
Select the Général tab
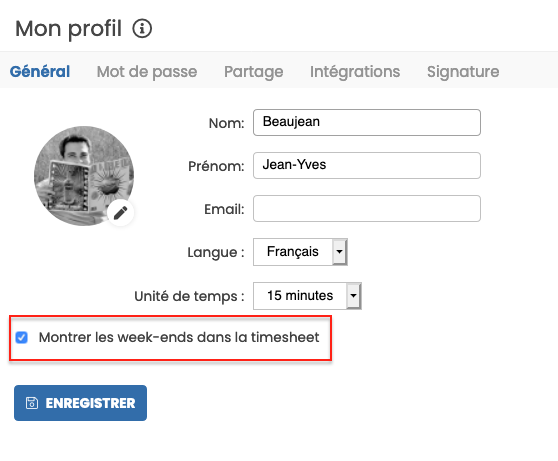[x=40, y=72]
